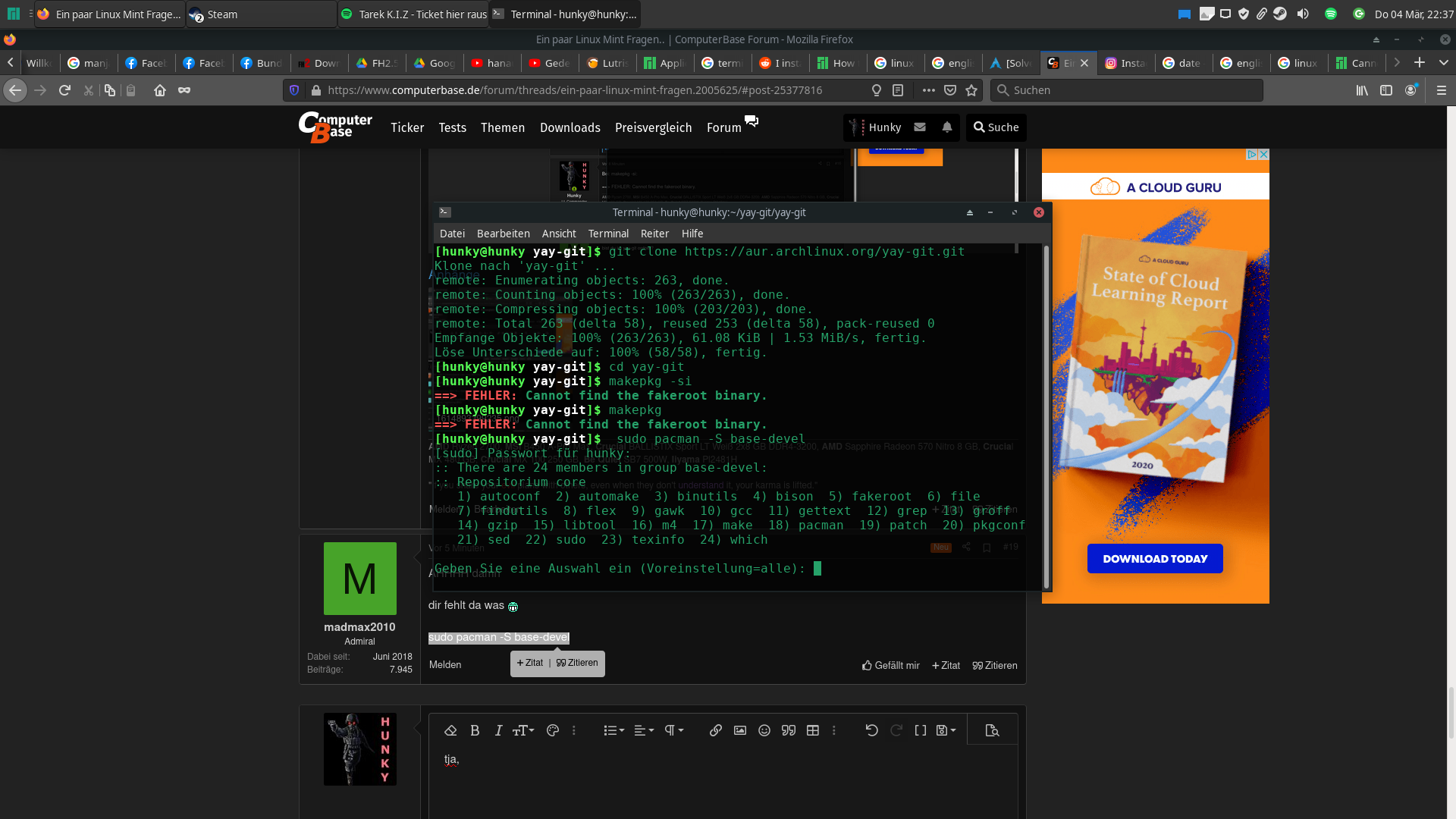
Task: Toggle BB code mode brackets icon
Action: (921, 730)
